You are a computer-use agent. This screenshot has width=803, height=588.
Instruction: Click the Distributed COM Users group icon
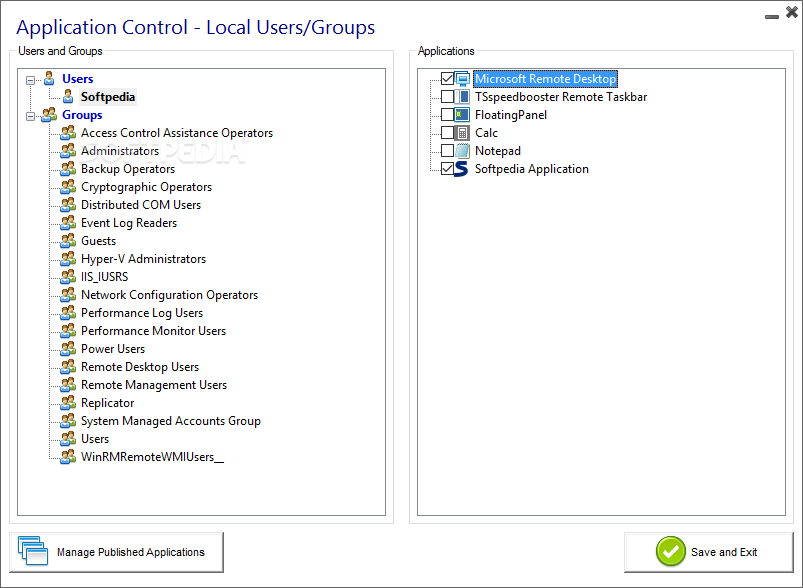pos(68,205)
